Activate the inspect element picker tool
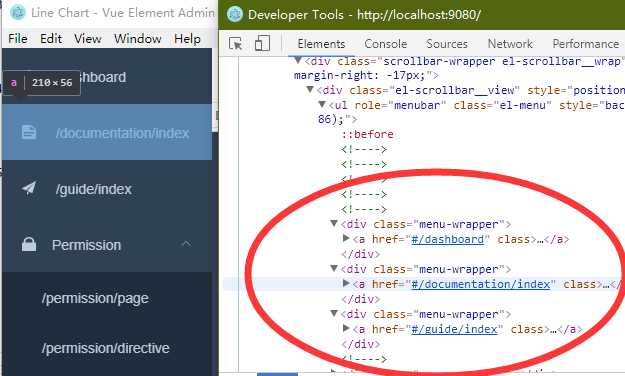Viewport: 625px width, 376px height. coord(236,43)
